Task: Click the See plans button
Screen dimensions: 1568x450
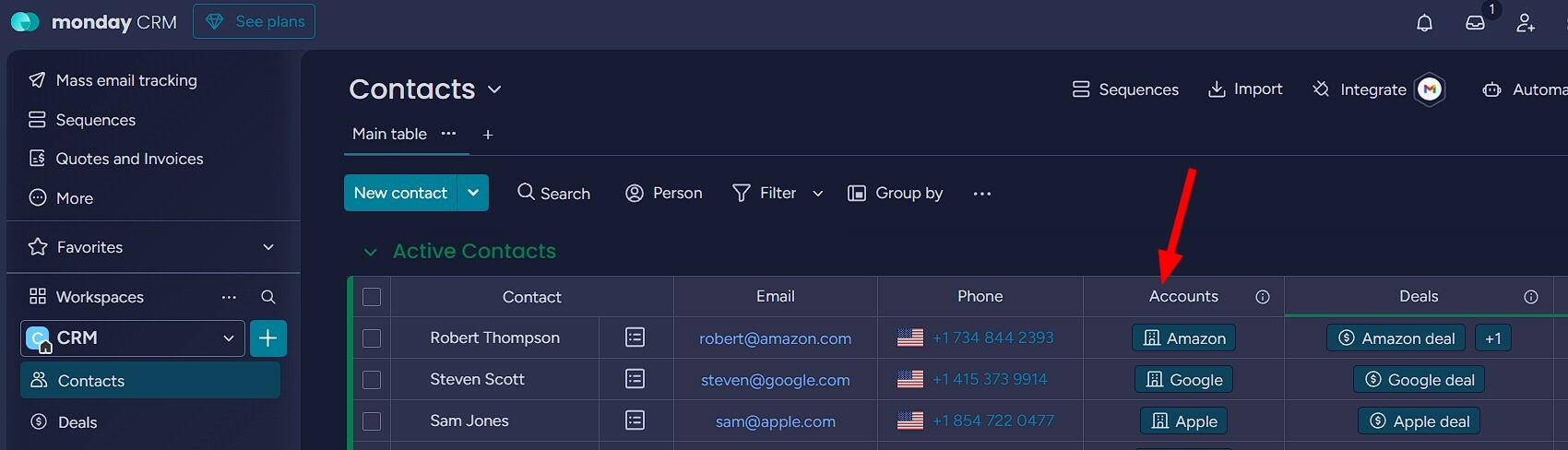Action: point(254,21)
